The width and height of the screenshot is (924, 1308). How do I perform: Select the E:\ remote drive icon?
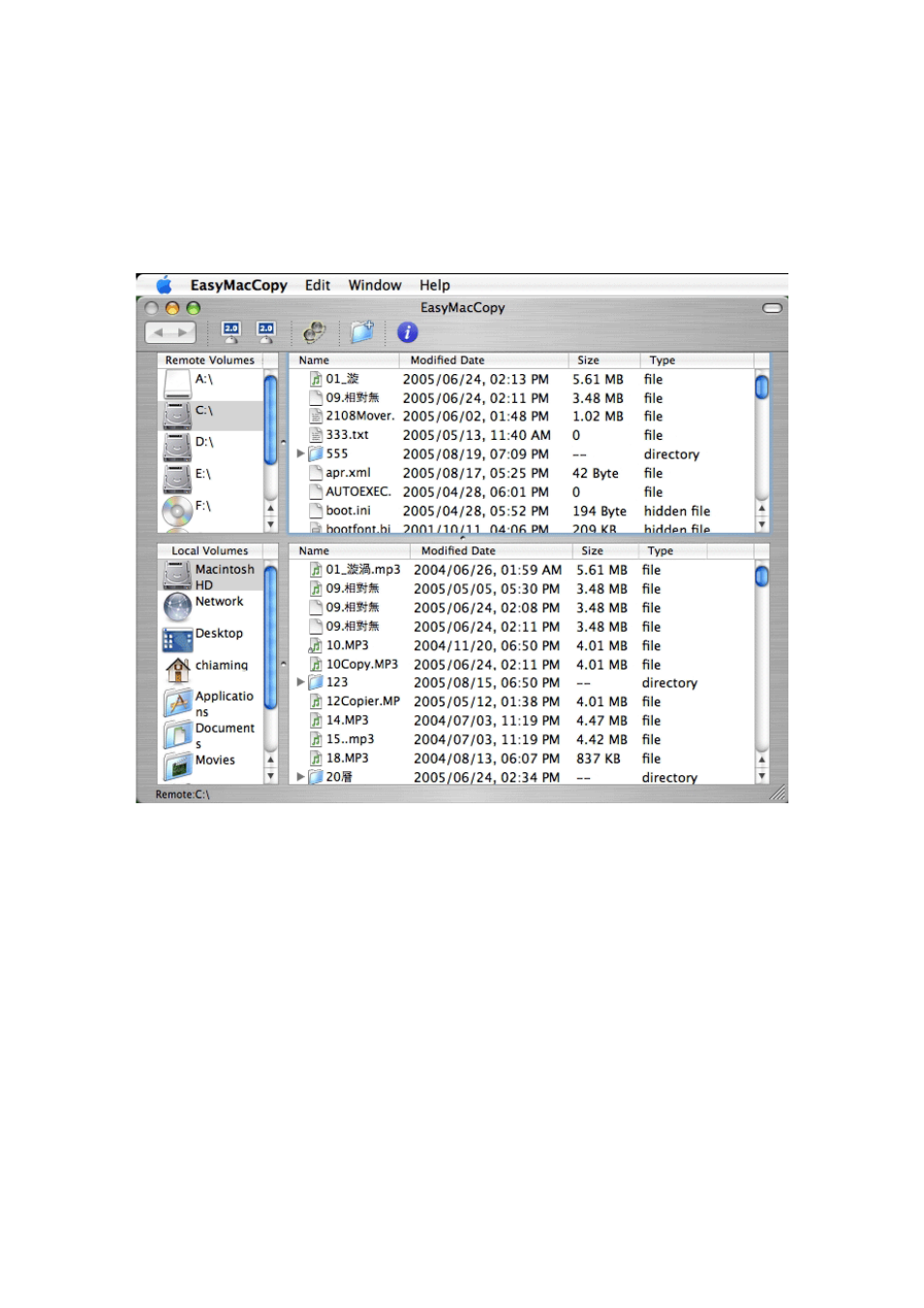click(x=177, y=479)
